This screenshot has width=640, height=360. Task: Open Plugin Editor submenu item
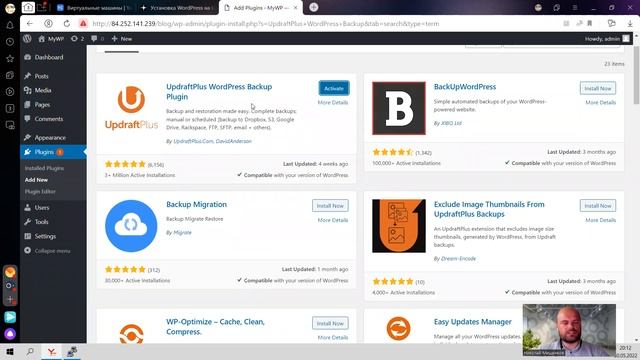pos(40,191)
